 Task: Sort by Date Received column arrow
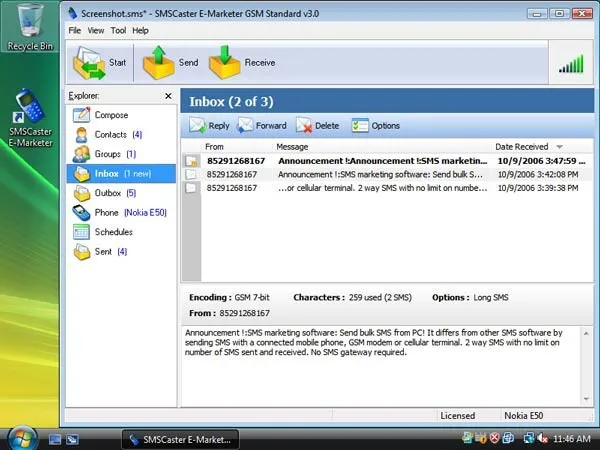[559, 147]
